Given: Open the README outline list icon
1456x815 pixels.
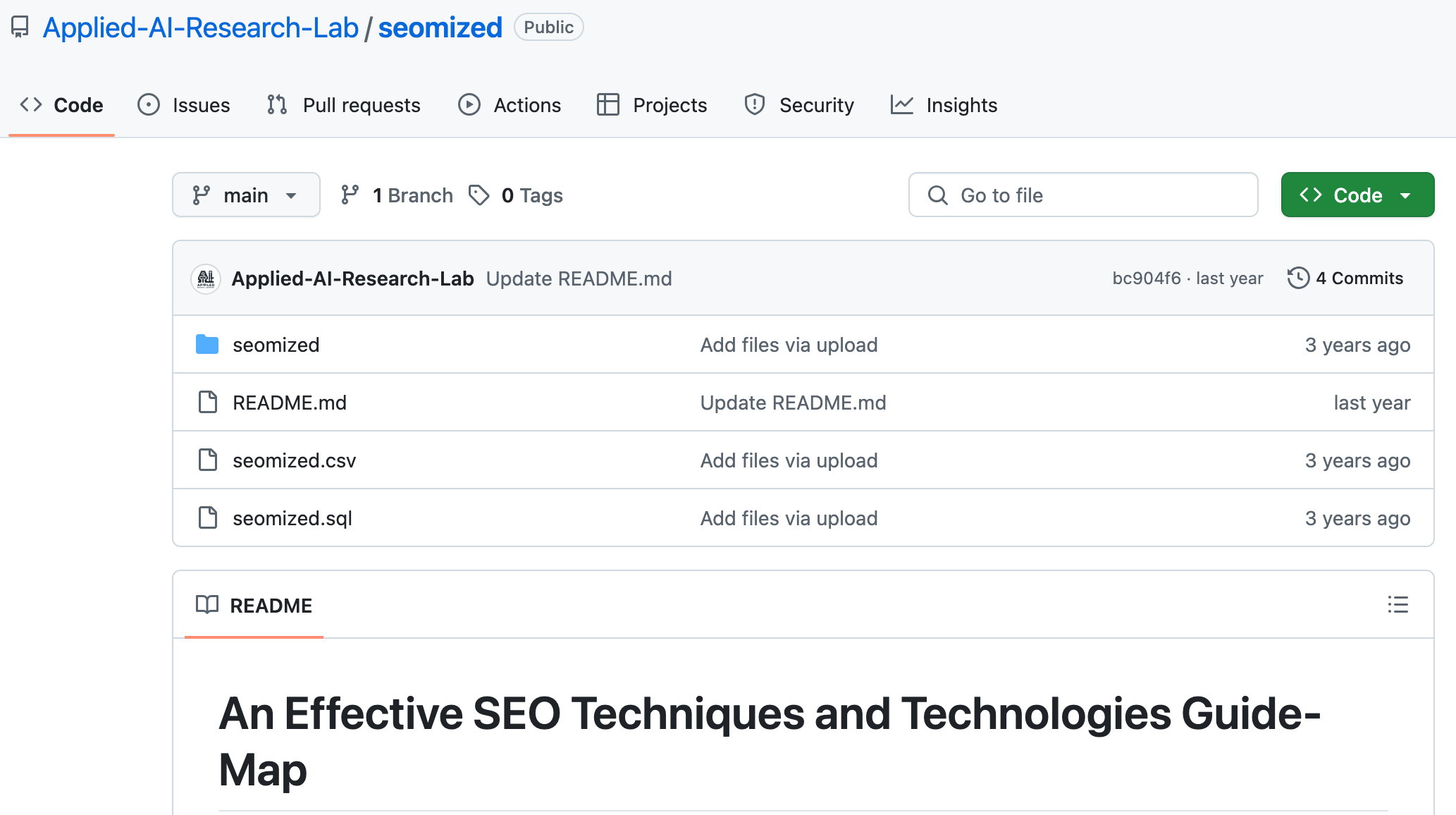Looking at the screenshot, I should (1398, 605).
